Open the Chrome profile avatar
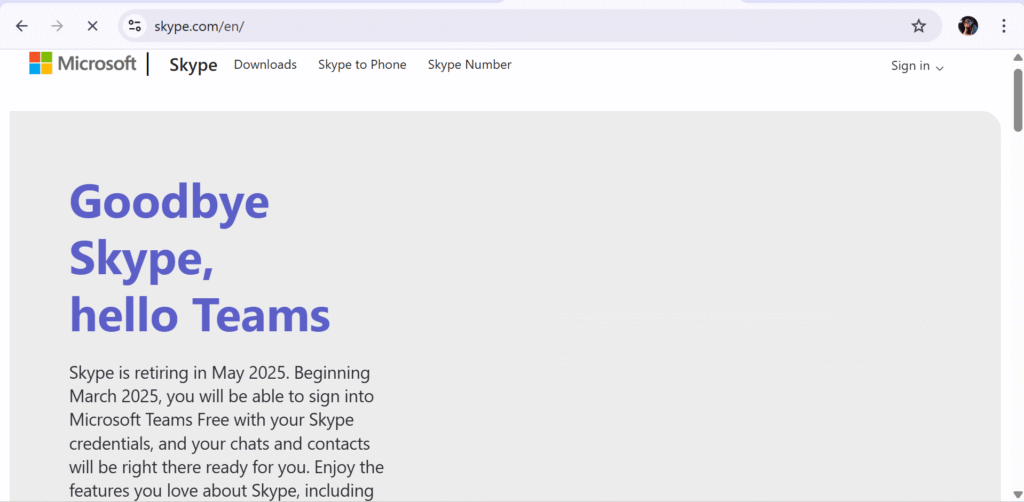1024x502 pixels. 967,26
